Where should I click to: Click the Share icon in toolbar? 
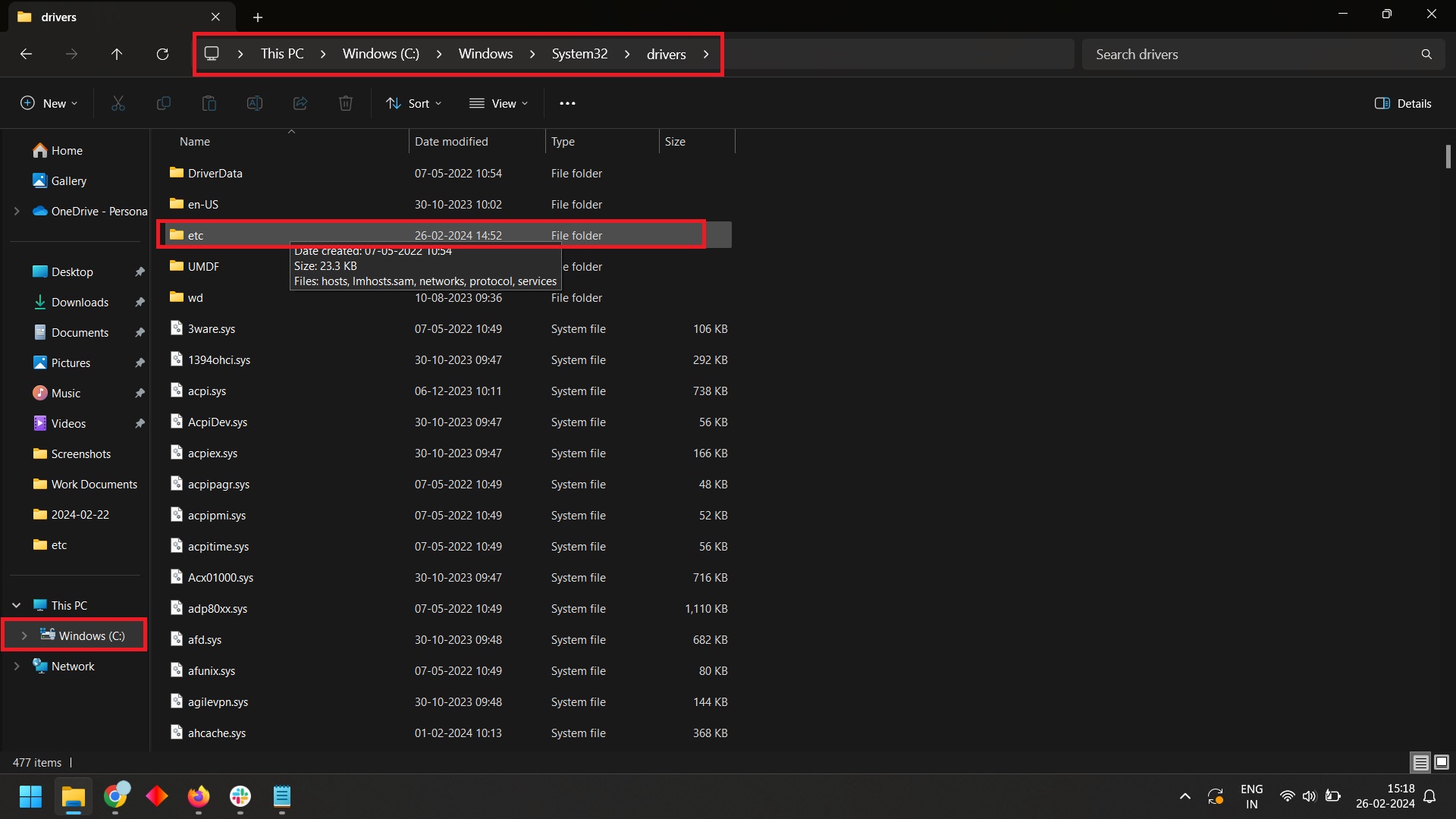coord(300,103)
